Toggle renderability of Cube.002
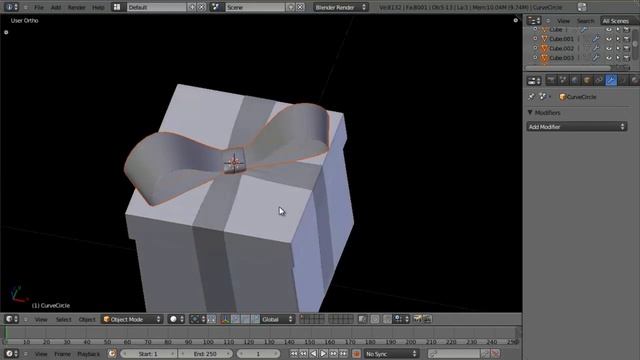Screen dimensions: 640x360 click(627, 48)
